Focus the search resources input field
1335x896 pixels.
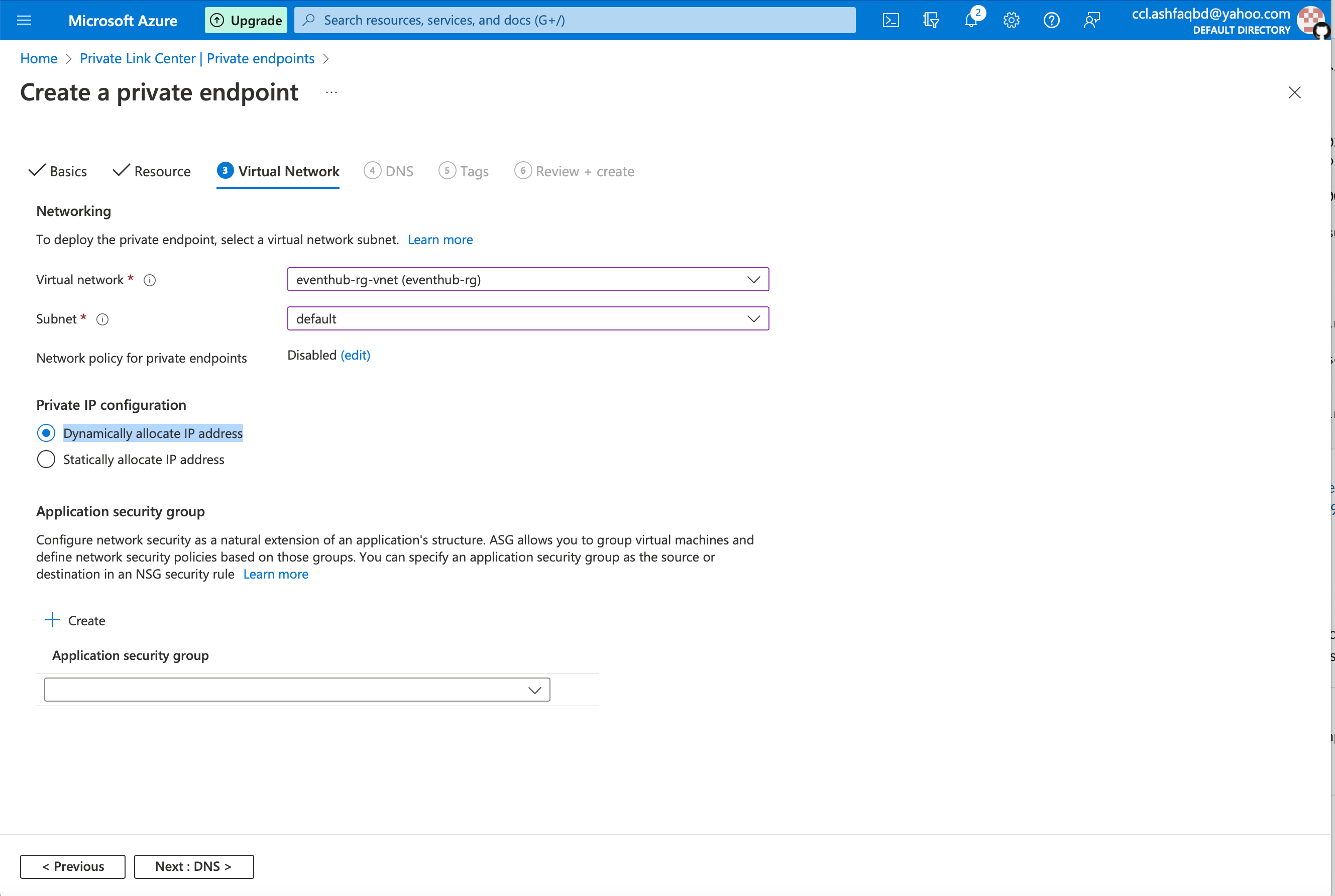pyautogui.click(x=575, y=20)
